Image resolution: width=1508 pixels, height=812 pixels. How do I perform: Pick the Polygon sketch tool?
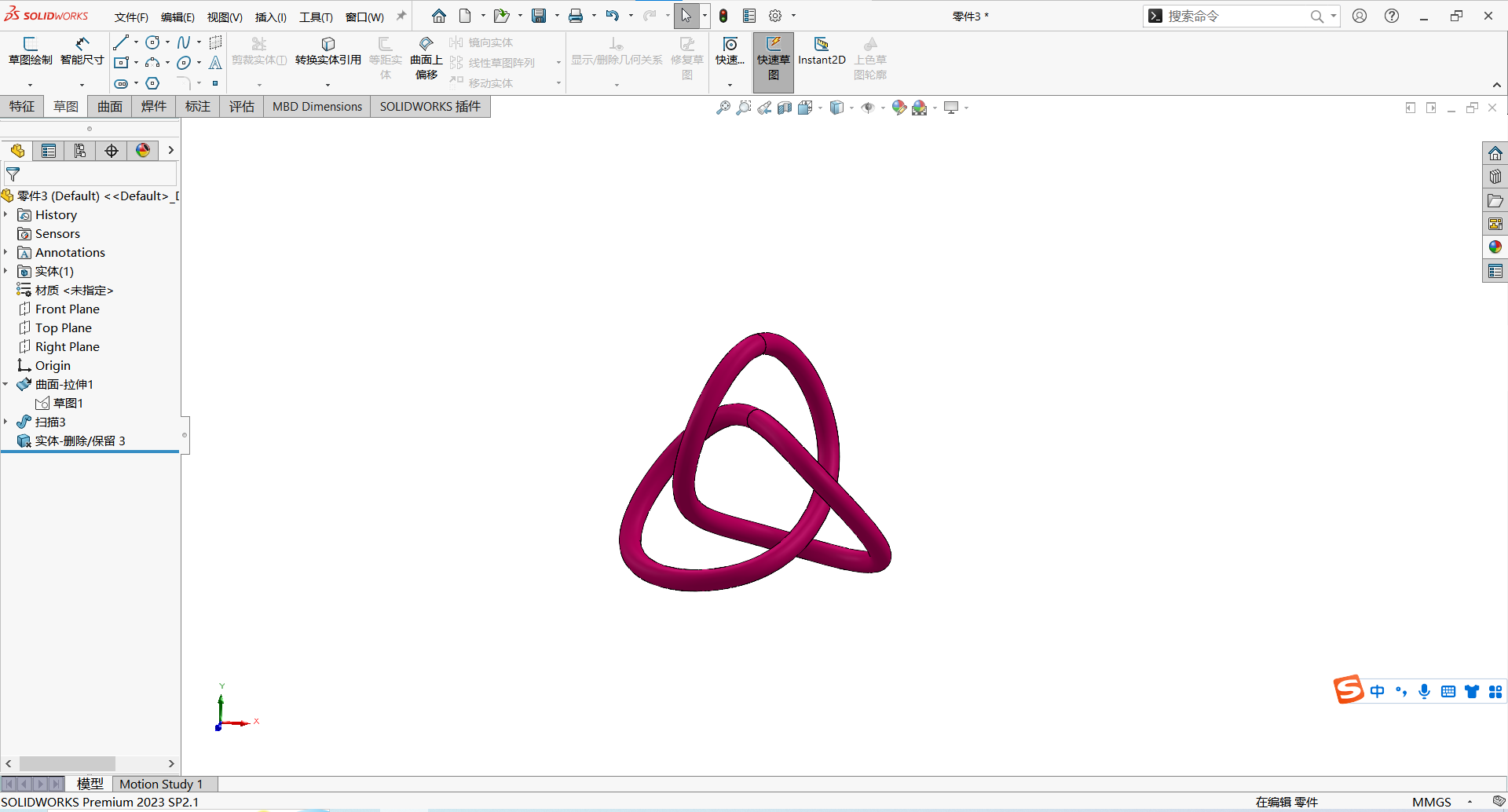pos(152,83)
